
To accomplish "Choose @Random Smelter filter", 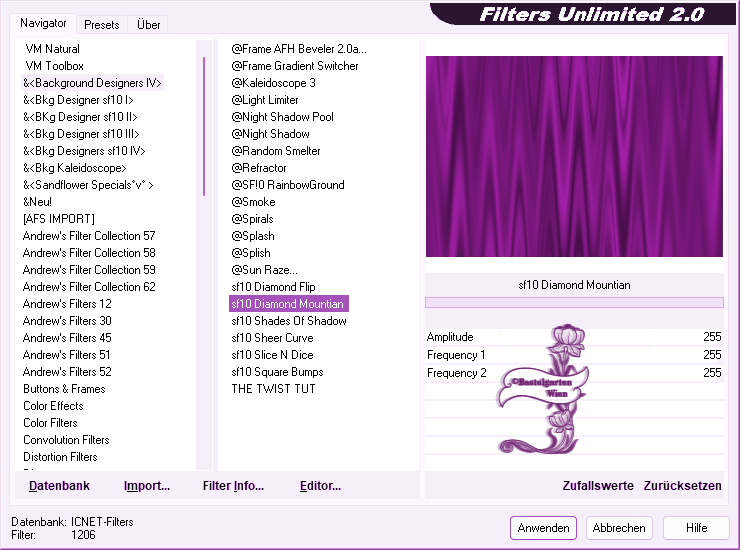I will click(276, 151).
